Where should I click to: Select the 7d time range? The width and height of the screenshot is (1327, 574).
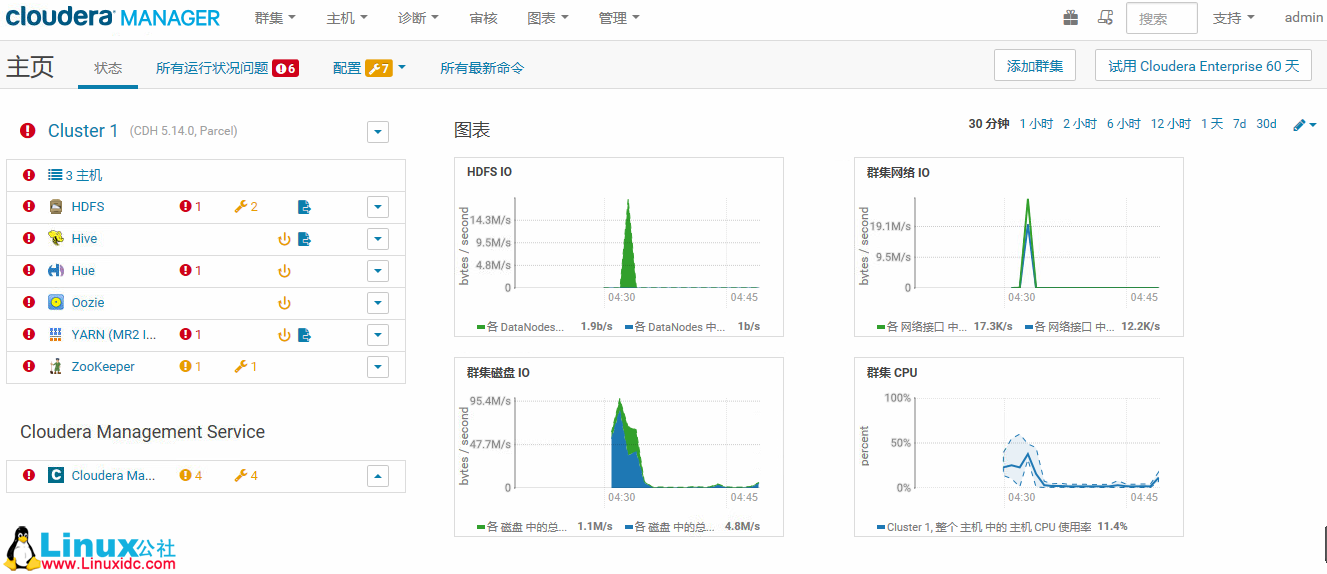(1239, 124)
